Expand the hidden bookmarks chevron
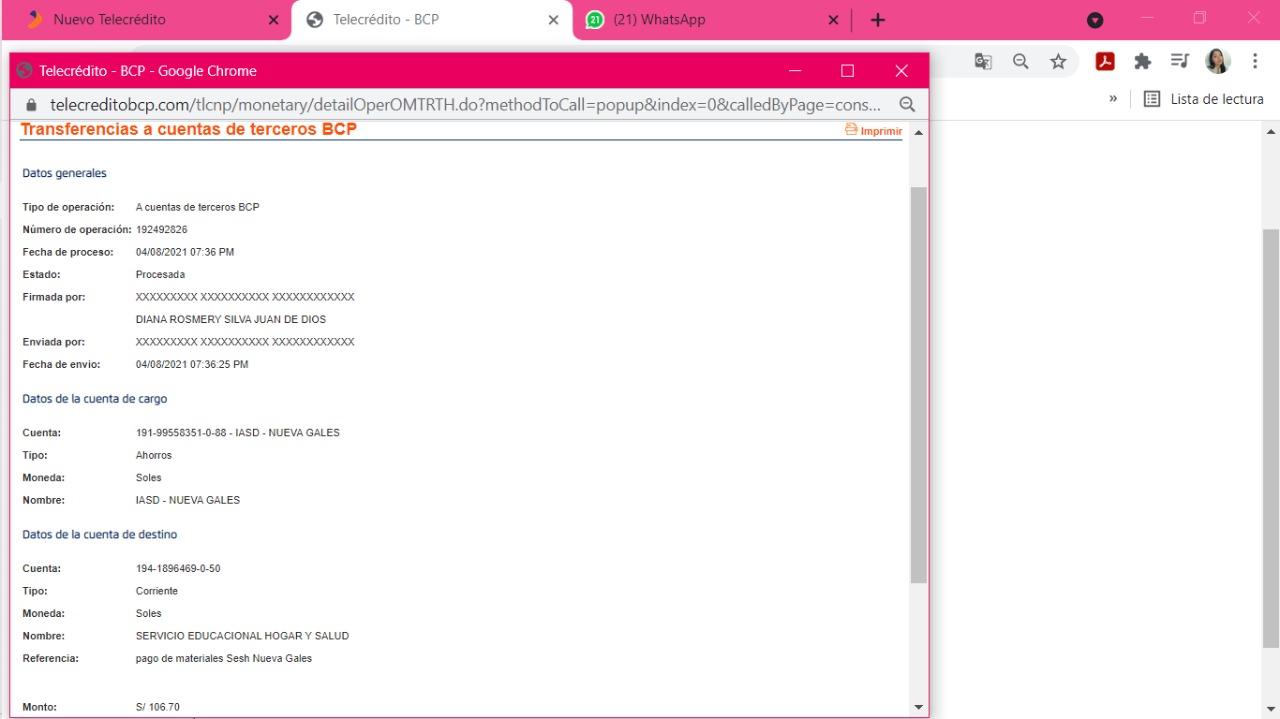Viewport: 1280px width, 719px height. tap(1113, 99)
